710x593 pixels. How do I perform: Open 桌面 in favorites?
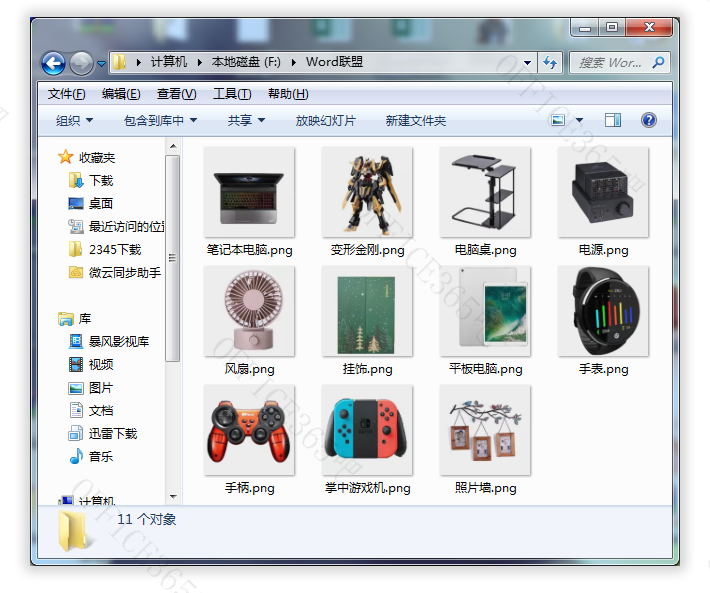(91, 203)
